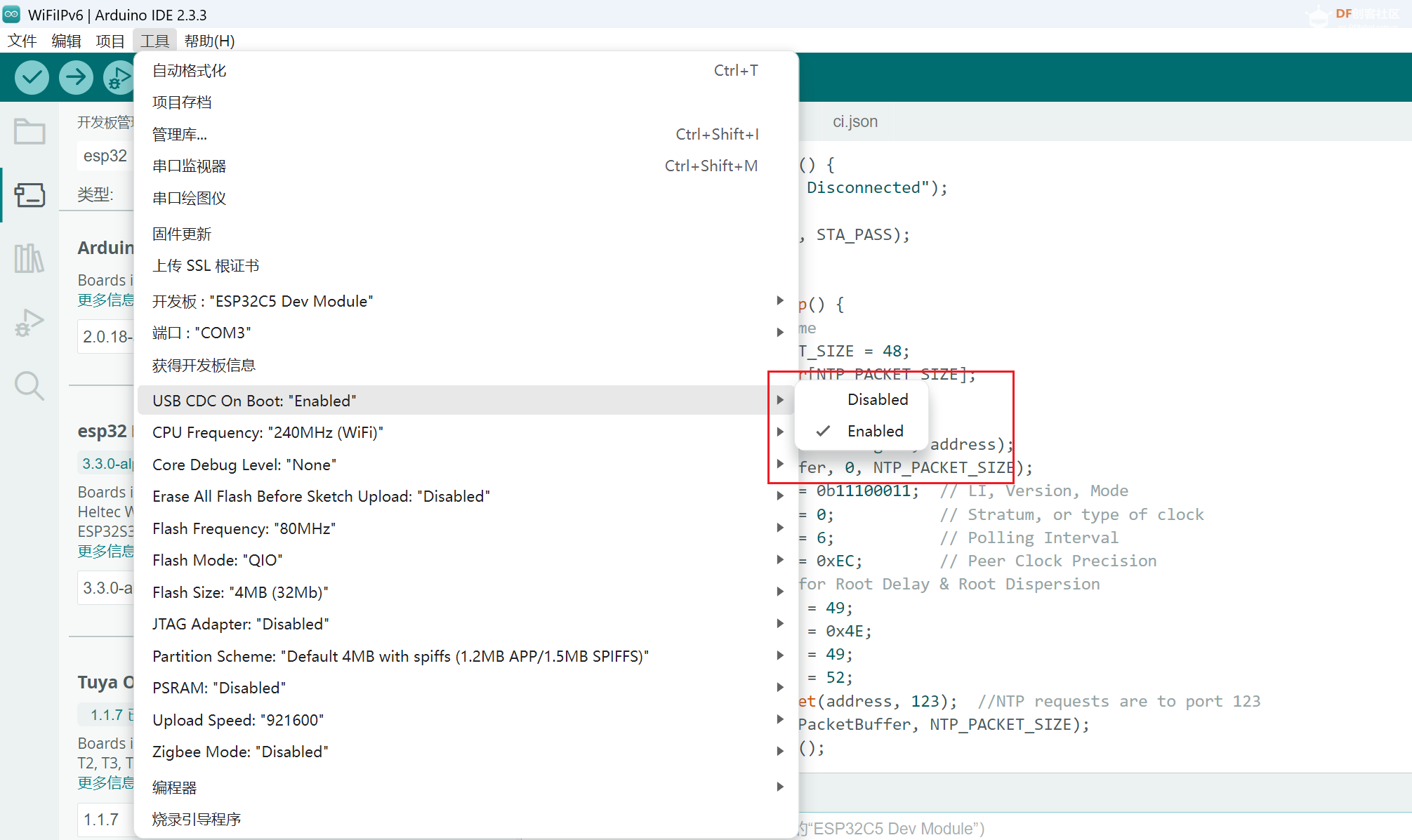Open the Search magnifier sidebar icon
Viewport: 1412px width, 840px height.
[x=29, y=386]
